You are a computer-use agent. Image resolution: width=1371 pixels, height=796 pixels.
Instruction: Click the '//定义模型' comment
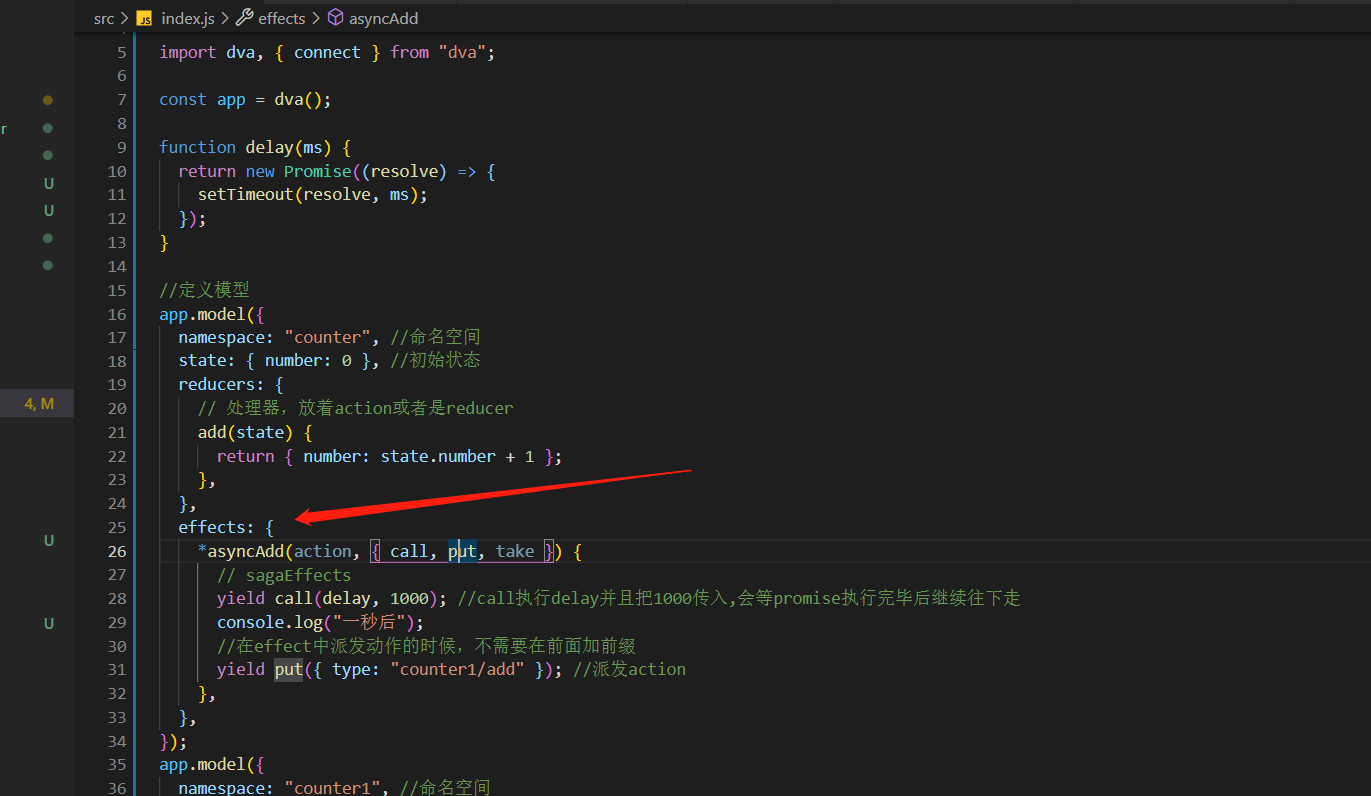click(x=204, y=290)
